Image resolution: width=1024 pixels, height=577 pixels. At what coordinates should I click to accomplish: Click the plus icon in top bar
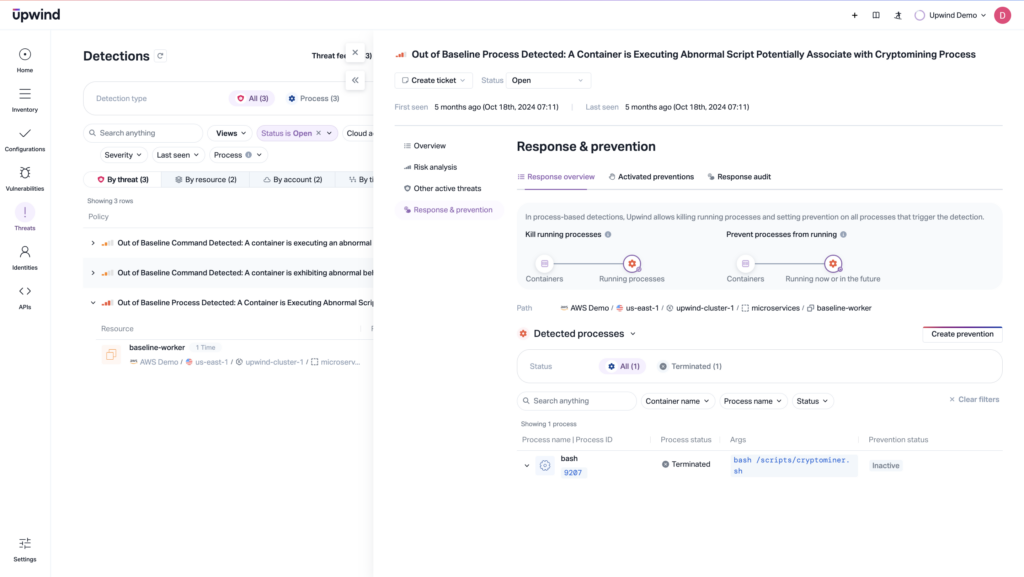pyautogui.click(x=854, y=15)
